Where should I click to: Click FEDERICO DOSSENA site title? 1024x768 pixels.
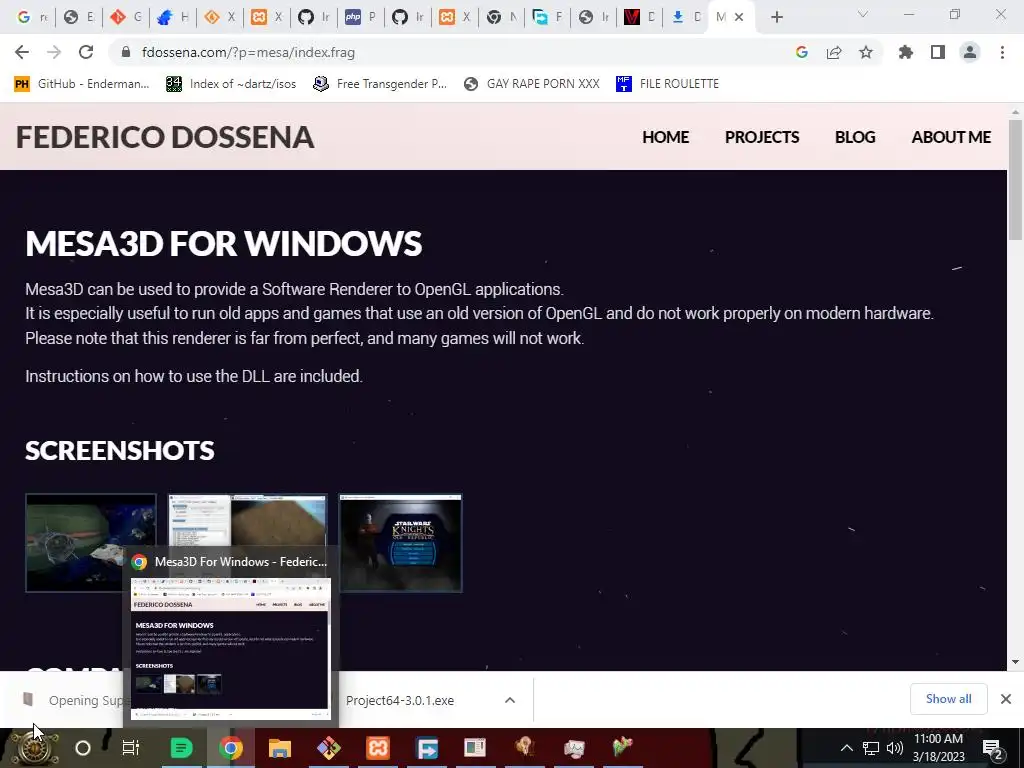pos(165,137)
